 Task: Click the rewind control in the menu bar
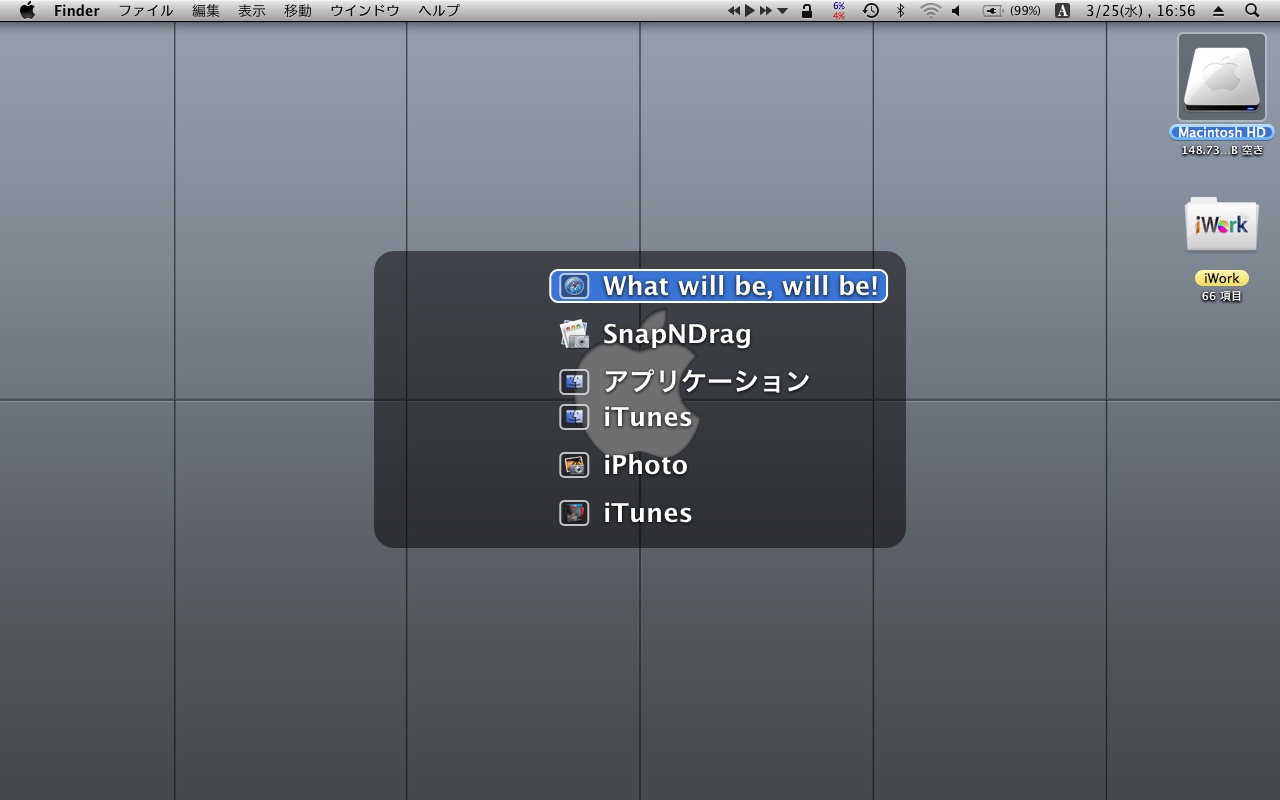[734, 10]
